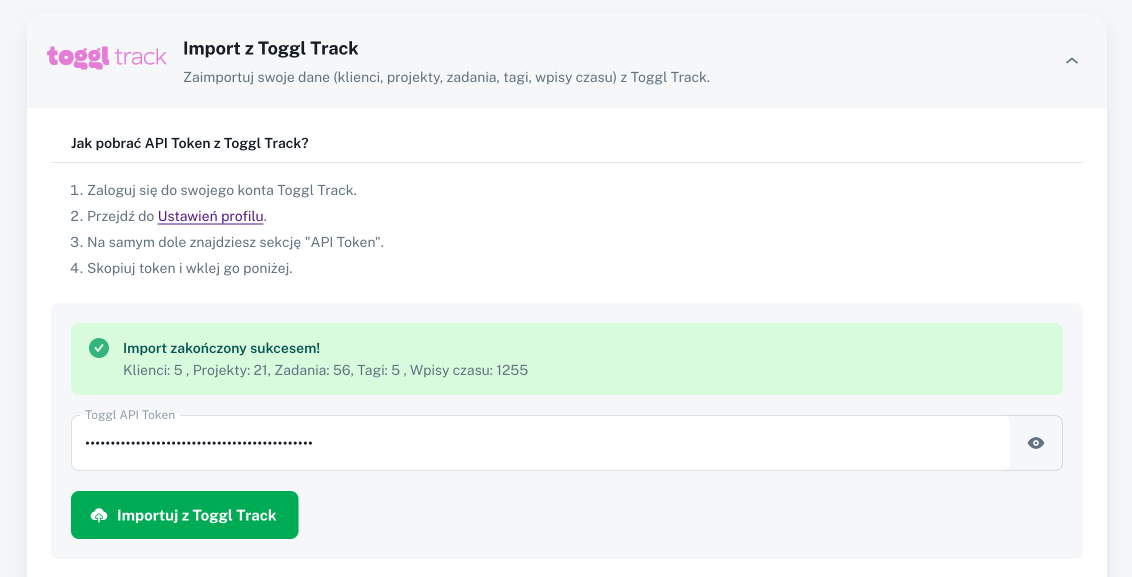Select the "Jak pobrać API Token" heading
Screen dimensions: 1132x577
pos(189,143)
